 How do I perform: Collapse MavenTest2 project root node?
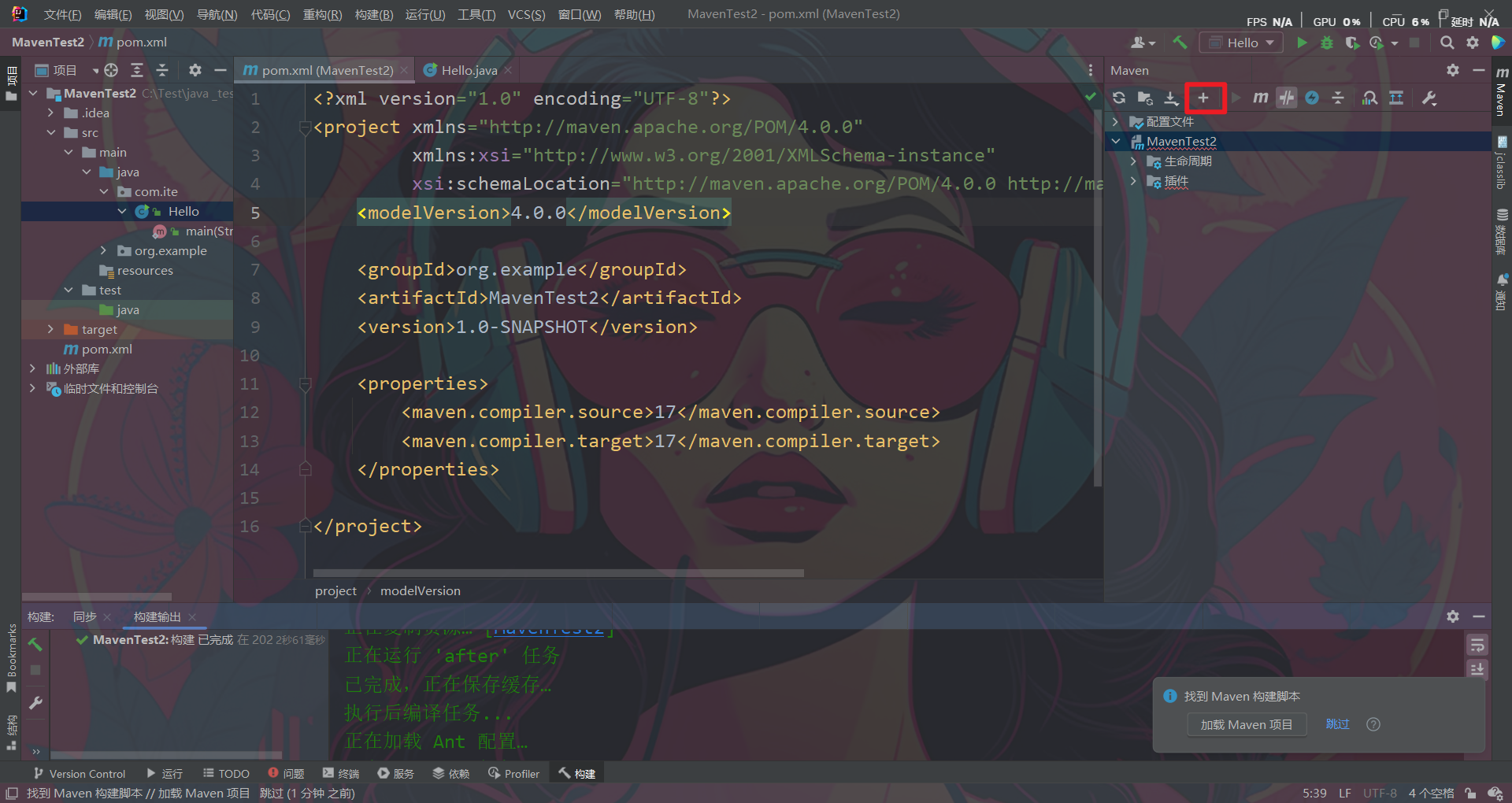(x=33, y=93)
